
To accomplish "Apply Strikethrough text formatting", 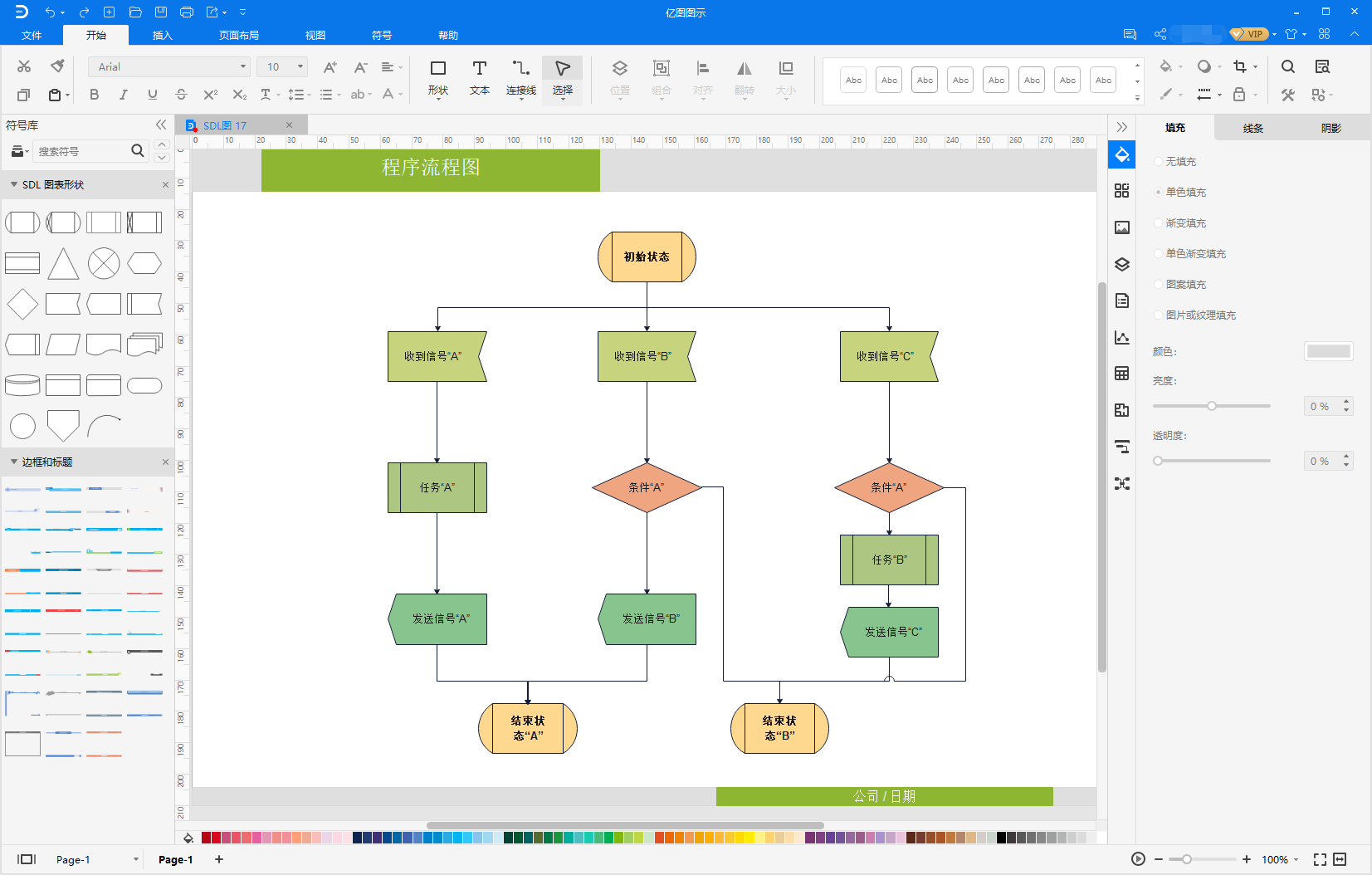I will coord(181,95).
